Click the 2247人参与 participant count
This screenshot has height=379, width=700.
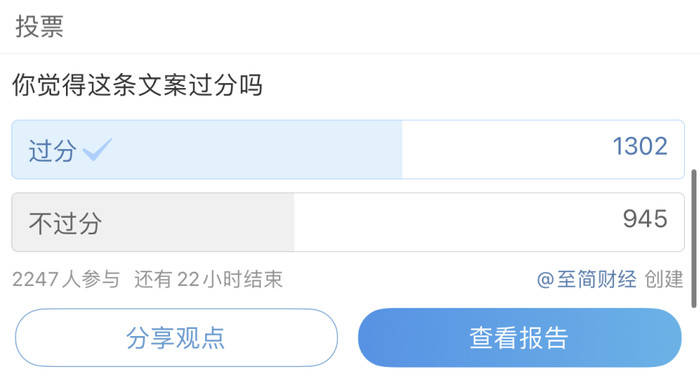(66, 280)
